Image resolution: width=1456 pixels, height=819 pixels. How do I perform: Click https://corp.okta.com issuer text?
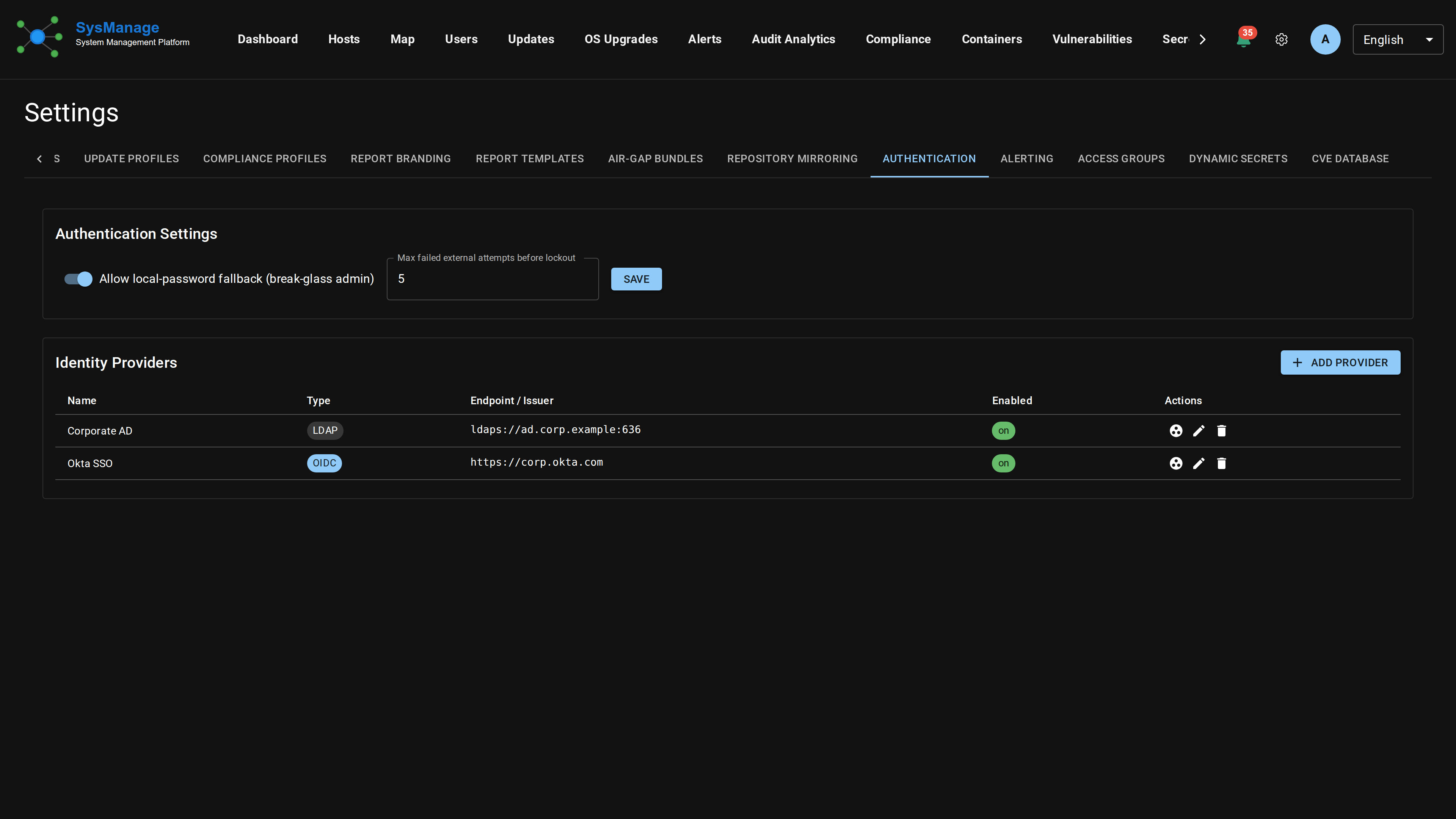pos(537,462)
